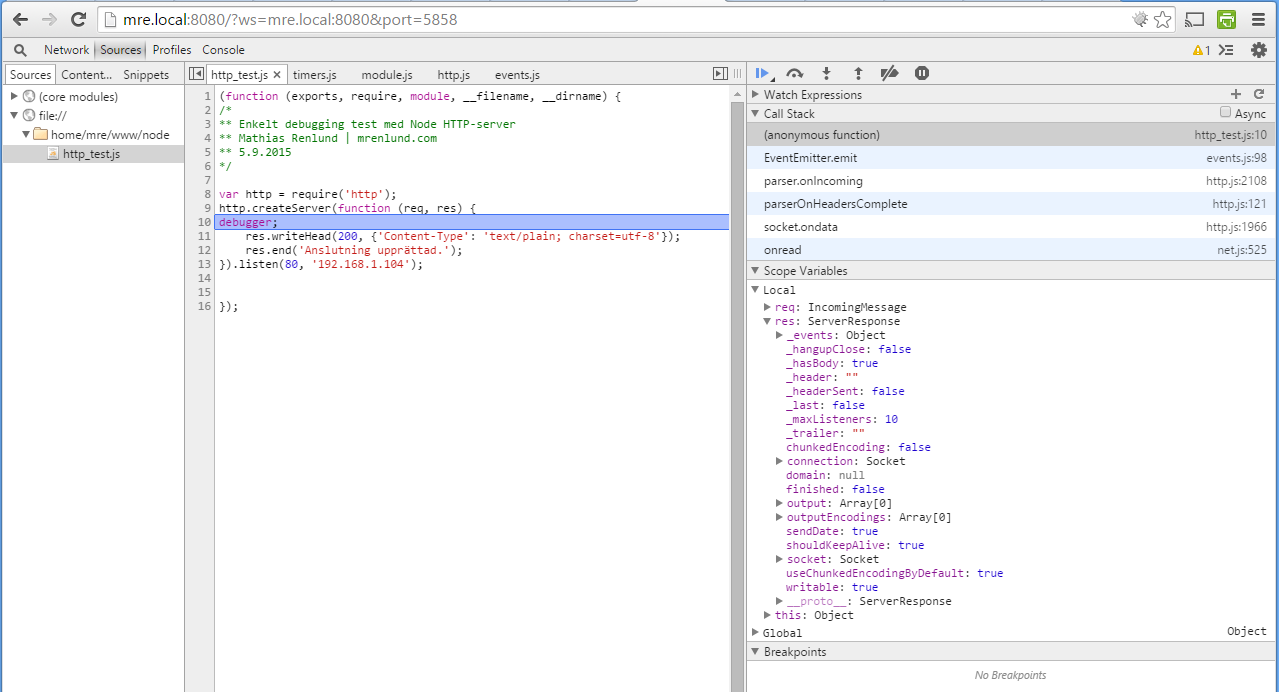The height and width of the screenshot is (692, 1279).
Task: Collapse the Call Stack section
Action: pos(755,114)
